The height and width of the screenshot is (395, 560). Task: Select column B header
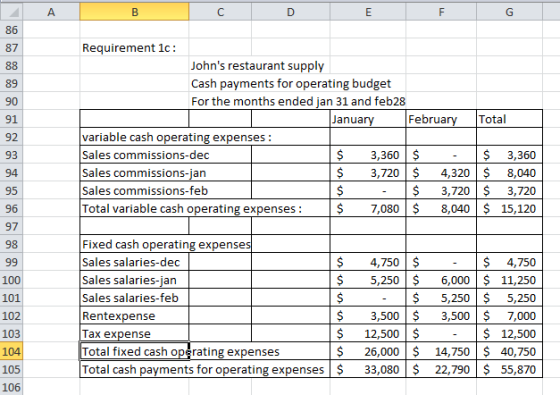pos(134,12)
